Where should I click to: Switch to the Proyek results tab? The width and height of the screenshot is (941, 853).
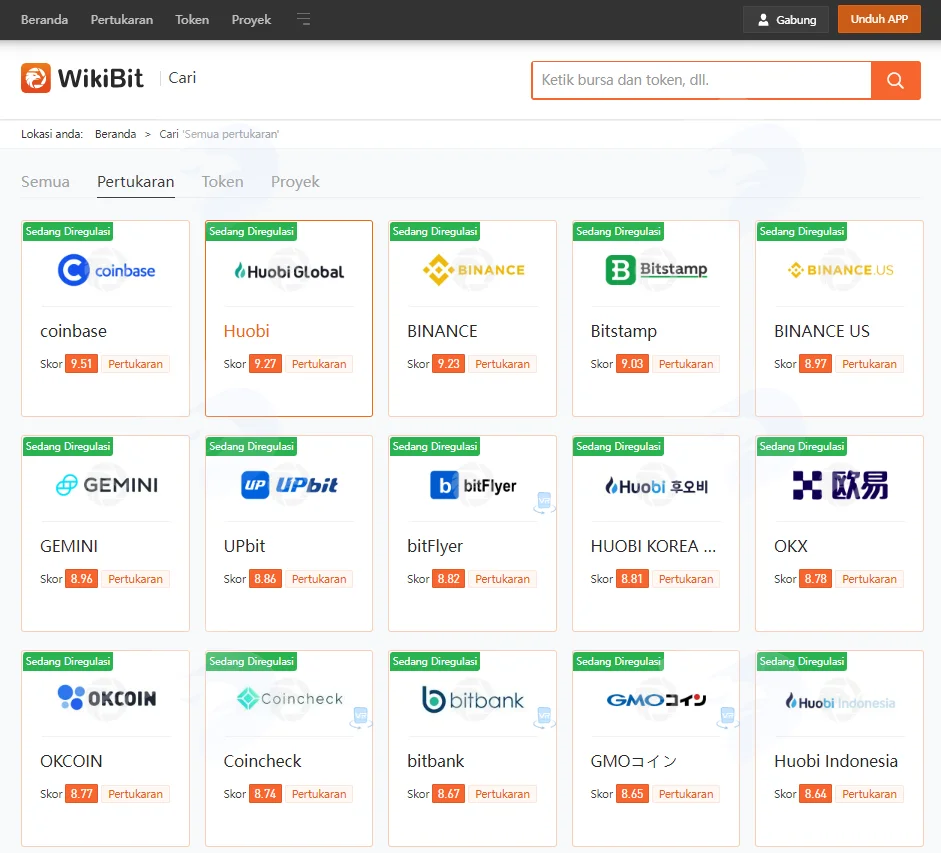(x=295, y=182)
